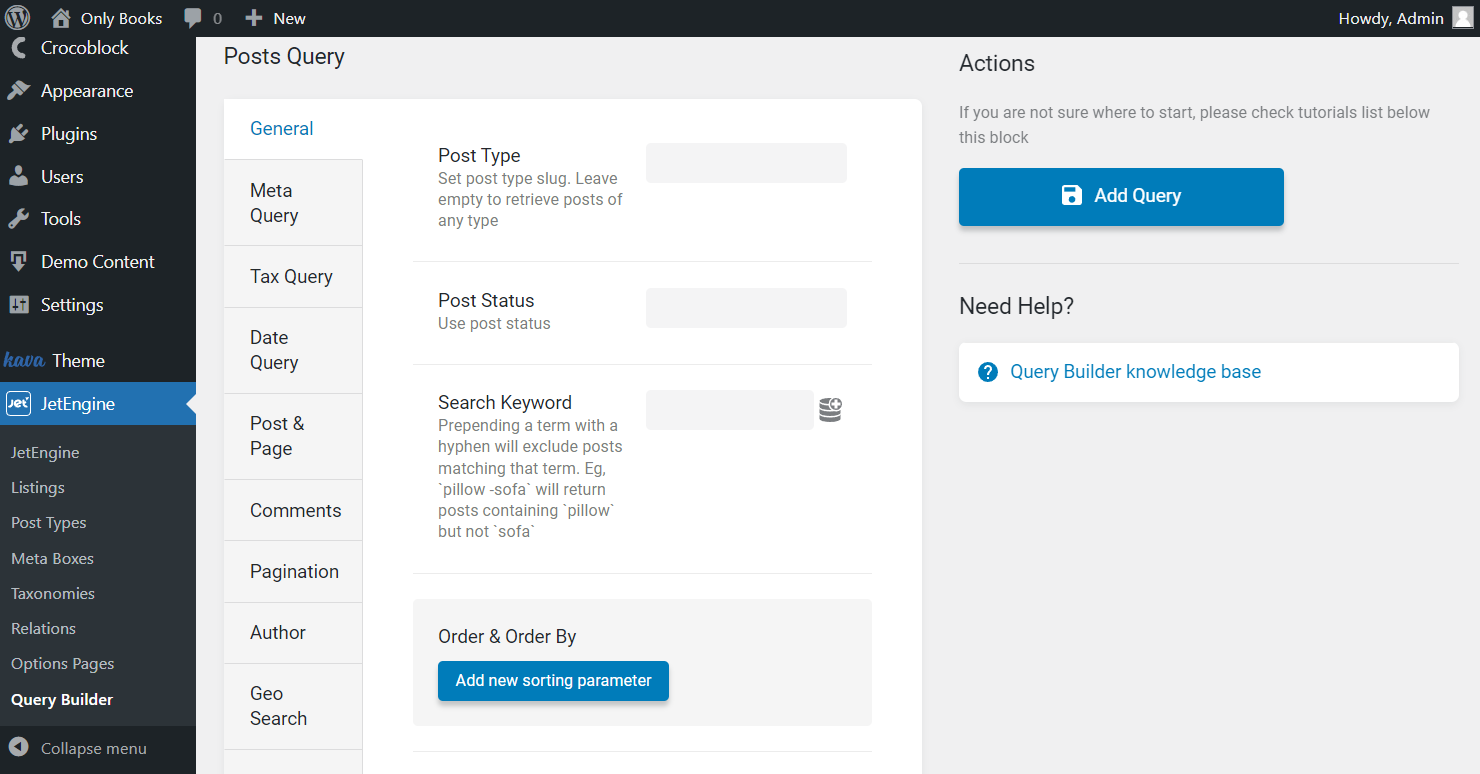Open the Options Pages submenu item

[x=63, y=664]
